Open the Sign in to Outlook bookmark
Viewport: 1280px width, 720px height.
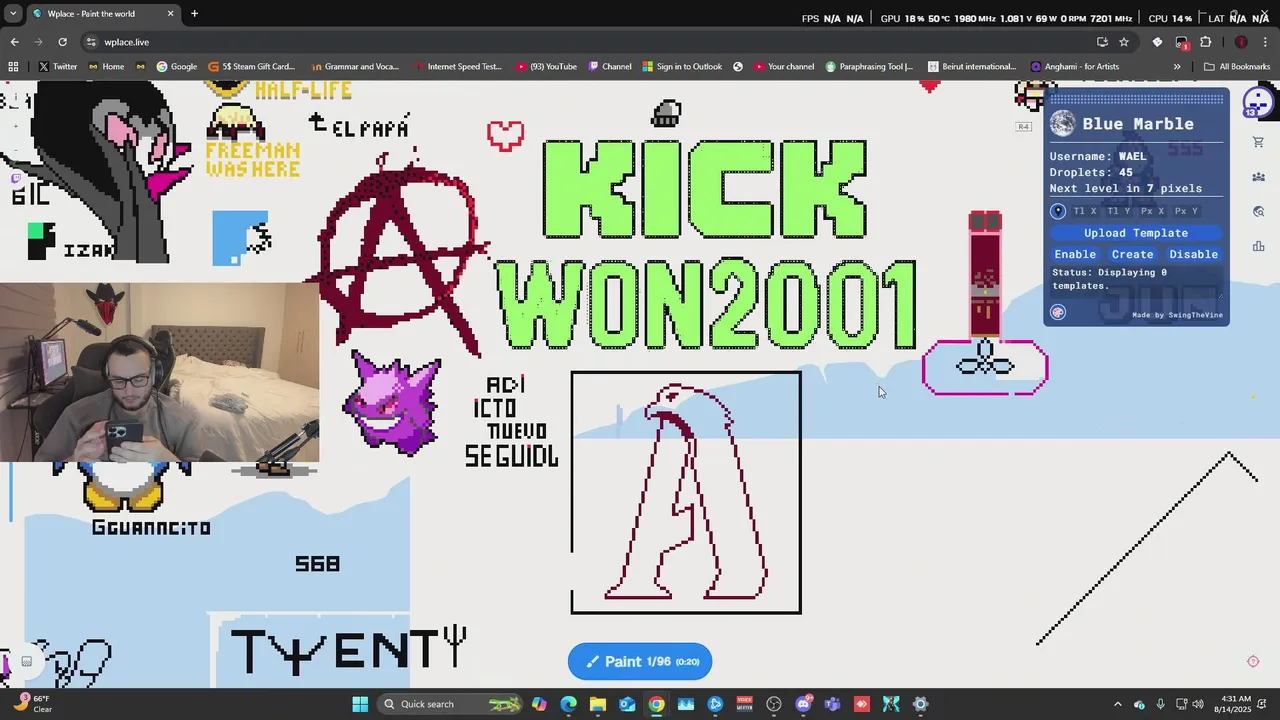[682, 67]
